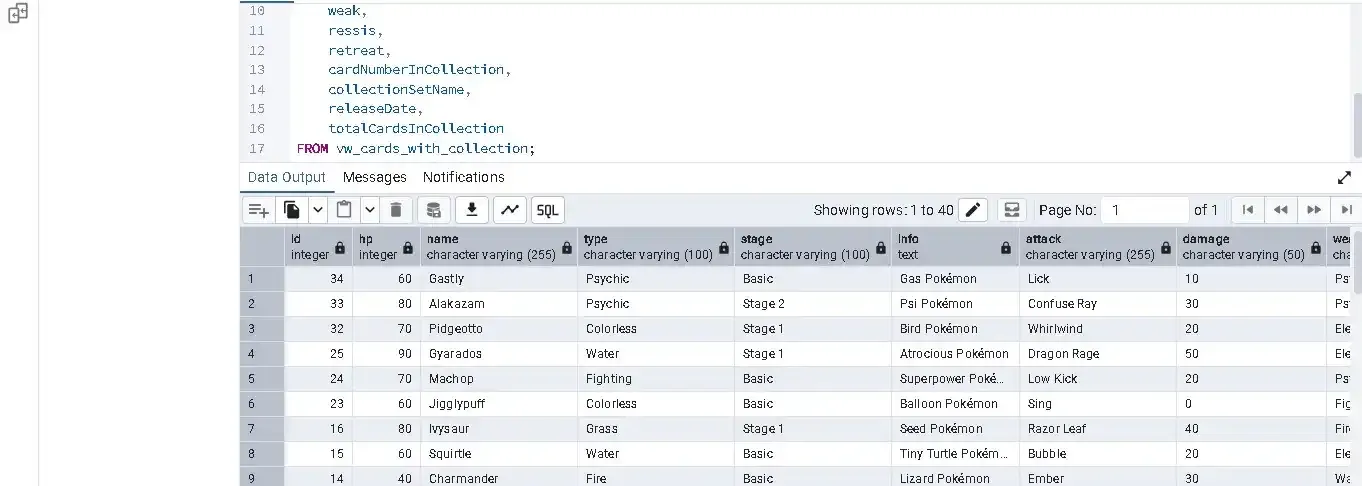Switch to the Messages tab
The image size is (1362, 486).
[x=374, y=177]
